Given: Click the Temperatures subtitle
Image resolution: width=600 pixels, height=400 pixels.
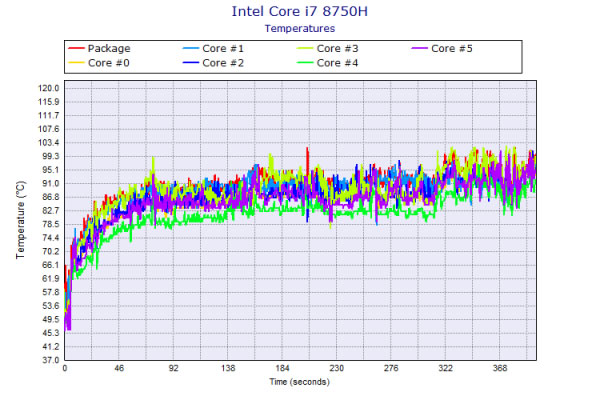Looking at the screenshot, I should (300, 29).
